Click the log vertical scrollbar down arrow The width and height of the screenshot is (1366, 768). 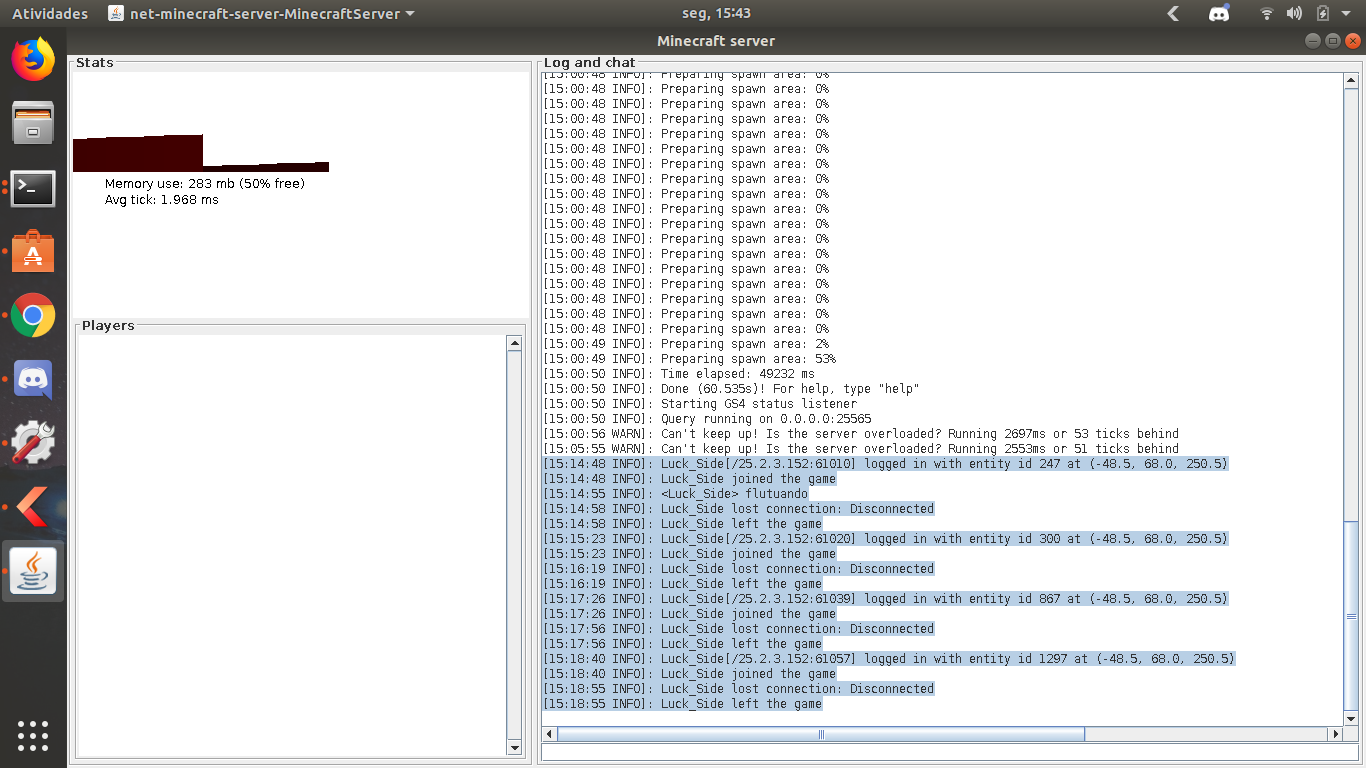click(1352, 718)
